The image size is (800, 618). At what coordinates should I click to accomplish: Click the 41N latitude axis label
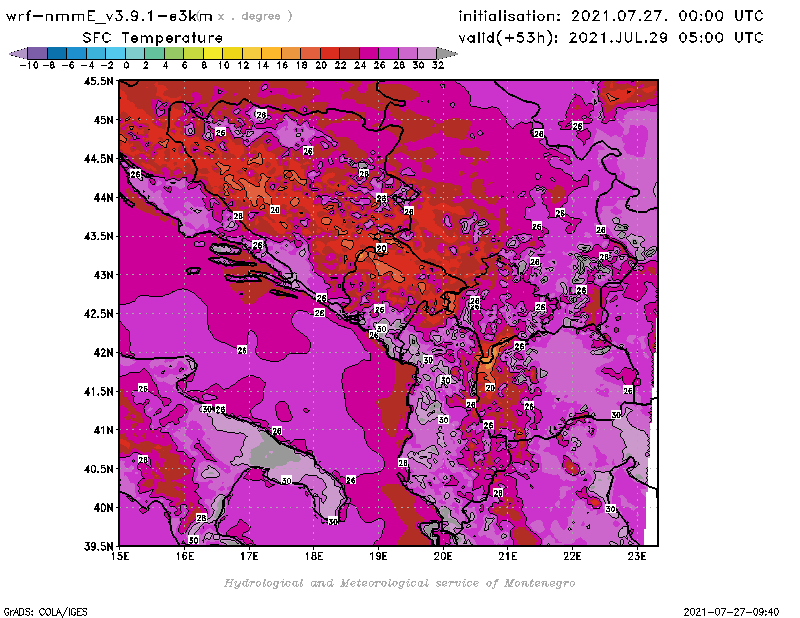[103, 430]
